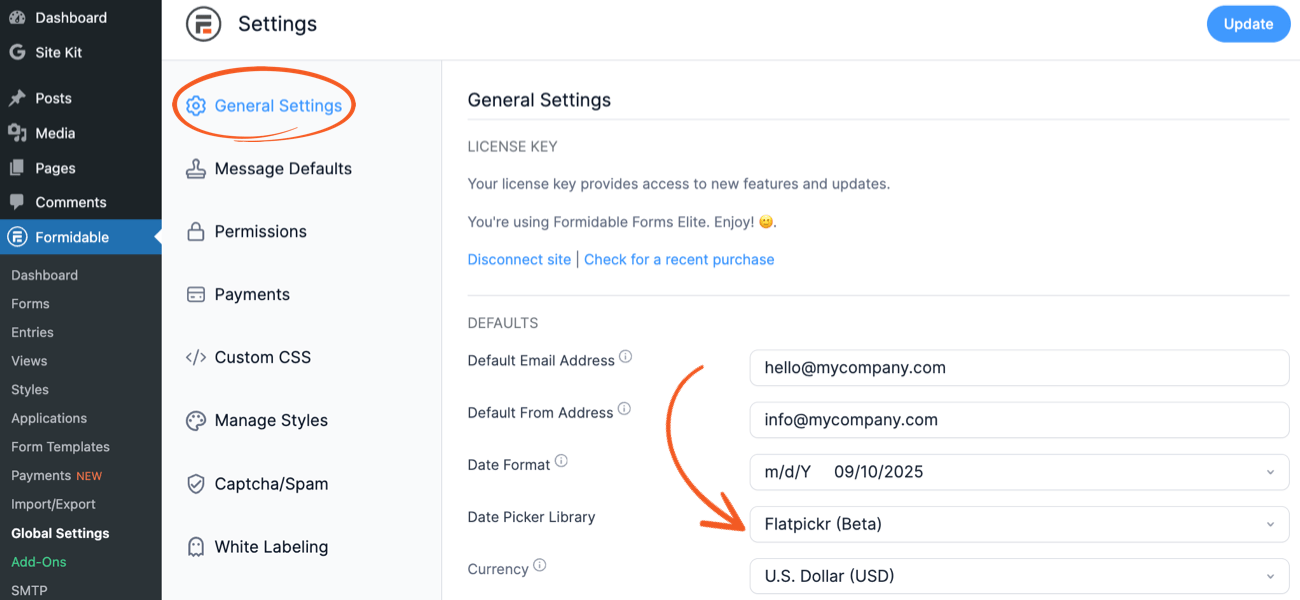Click the Disconnect site link
The image size is (1300, 600).
pyautogui.click(x=519, y=259)
